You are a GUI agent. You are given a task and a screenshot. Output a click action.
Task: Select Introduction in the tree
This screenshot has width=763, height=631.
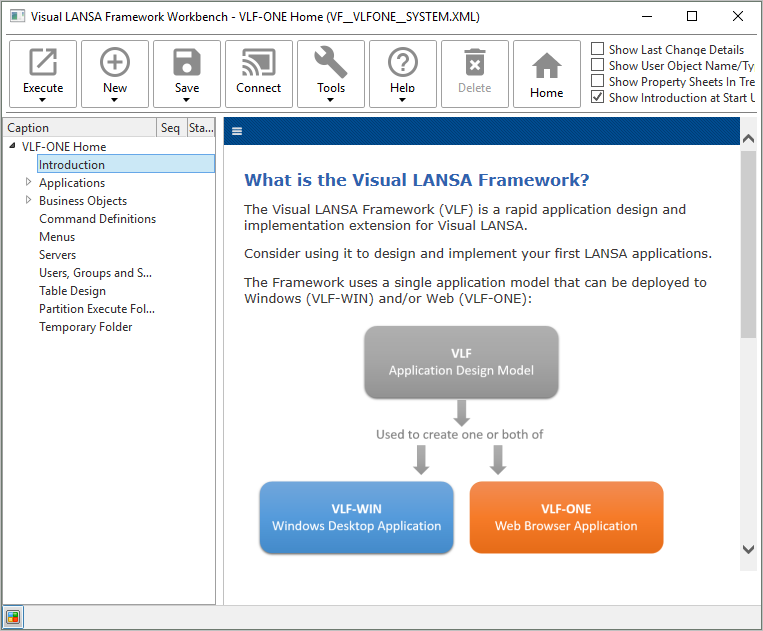[126, 164]
